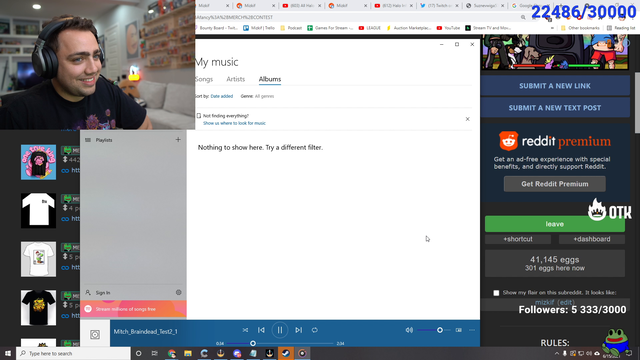
Task: Dismiss the Not finding everything notice
Action: tap(467, 119)
